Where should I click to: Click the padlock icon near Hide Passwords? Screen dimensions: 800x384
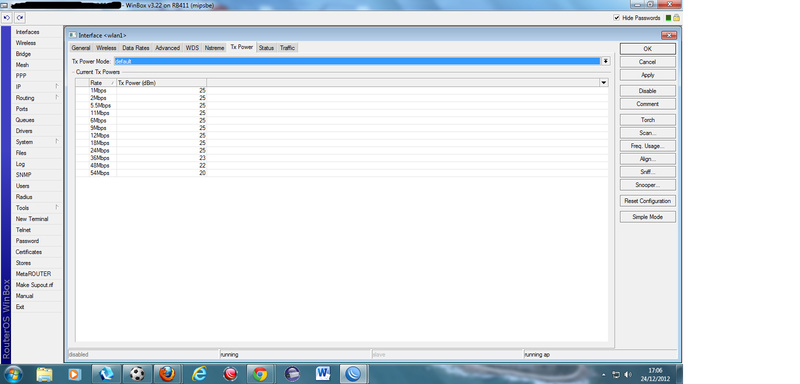676,18
